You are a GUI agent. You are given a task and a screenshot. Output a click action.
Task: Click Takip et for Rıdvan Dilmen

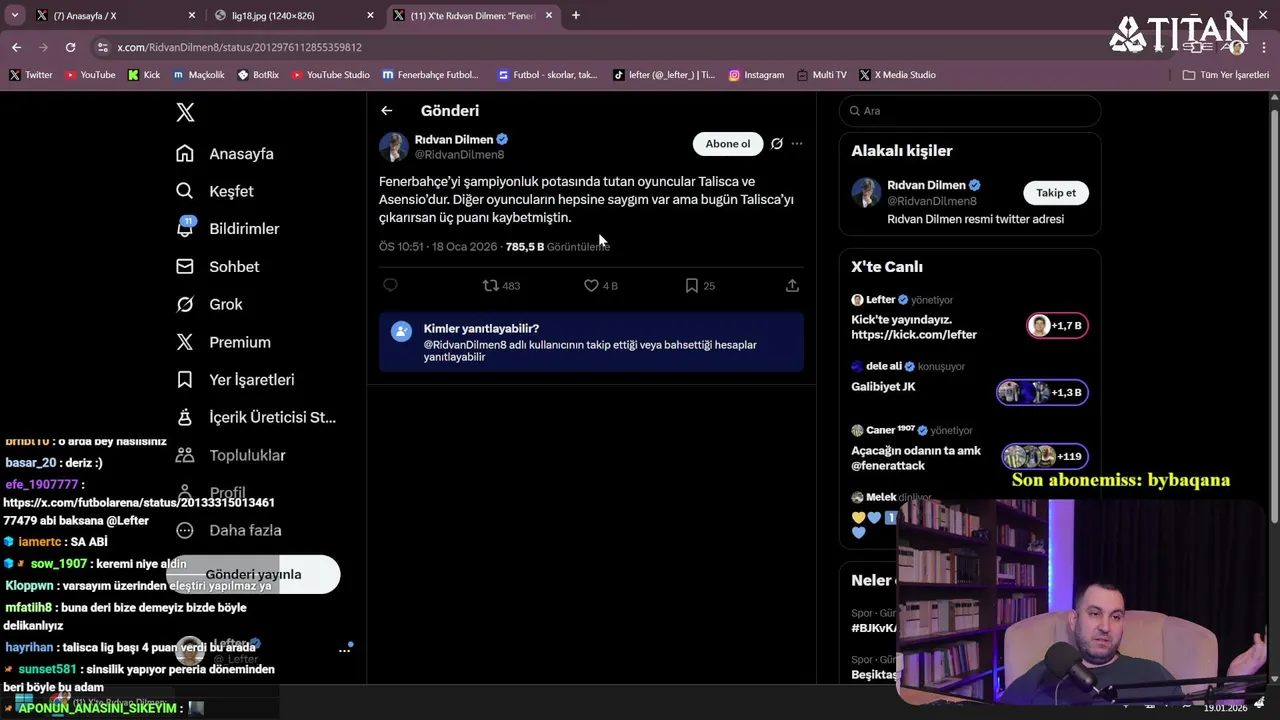[x=1056, y=193]
